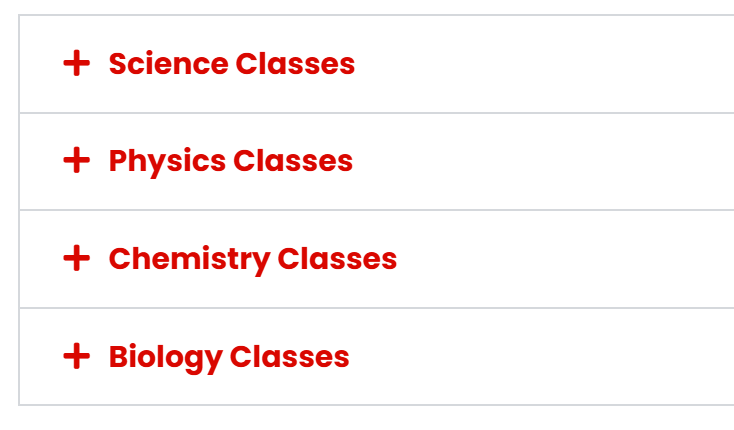
Task: Expand the Physics Classes accordion heading
Action: coord(230,161)
